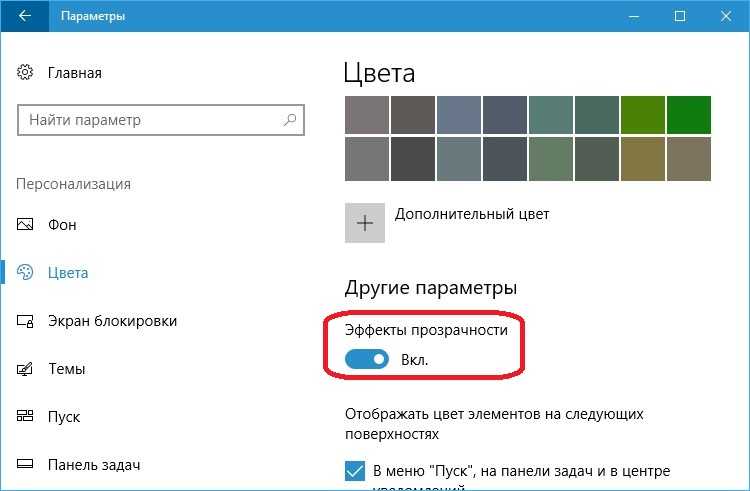The height and width of the screenshot is (491, 750).
Task: Open the Фон section
Action: pos(62,224)
